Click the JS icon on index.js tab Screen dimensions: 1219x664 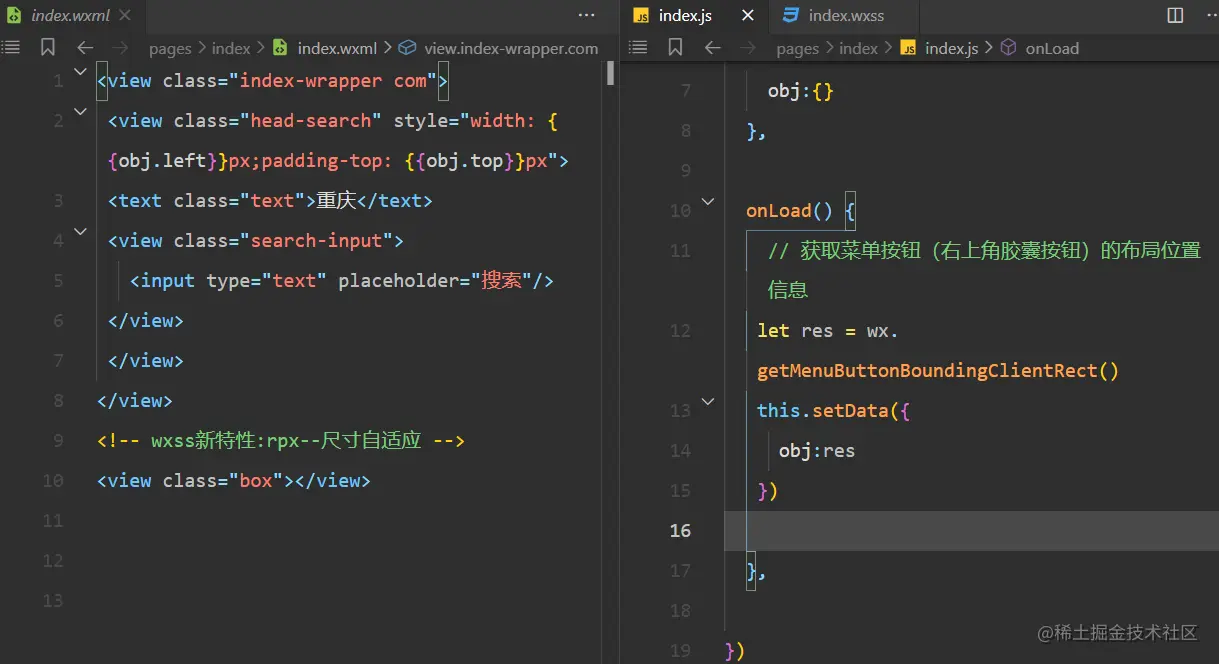click(642, 15)
